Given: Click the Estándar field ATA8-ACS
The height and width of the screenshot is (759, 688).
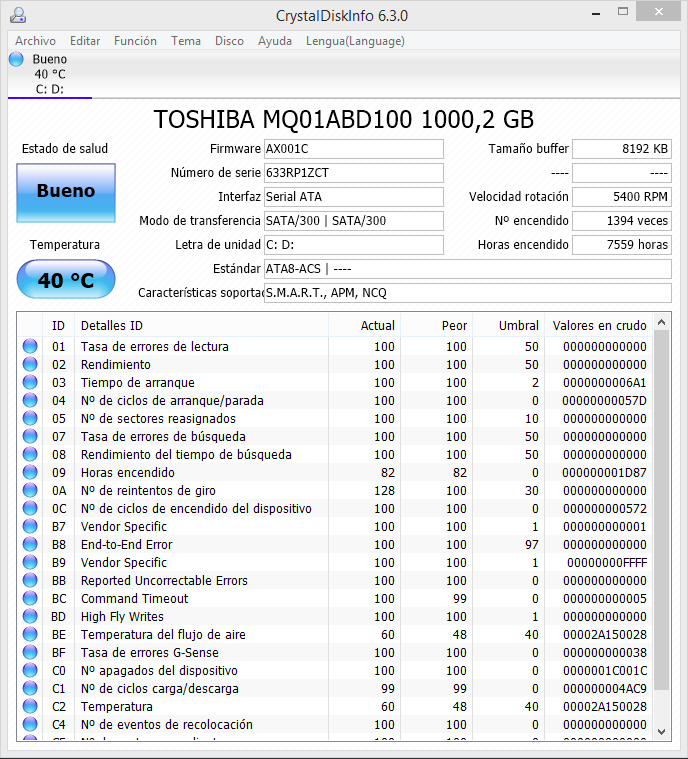Looking at the screenshot, I should 468,269.
